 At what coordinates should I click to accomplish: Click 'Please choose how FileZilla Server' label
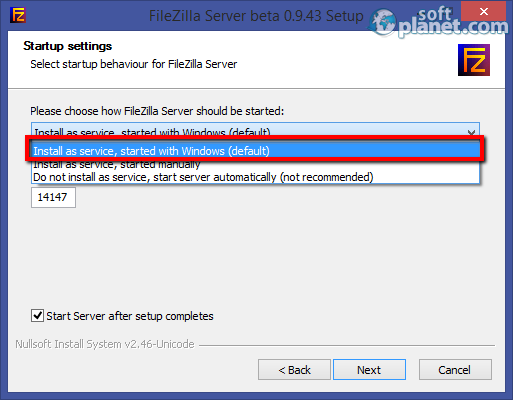(x=157, y=111)
